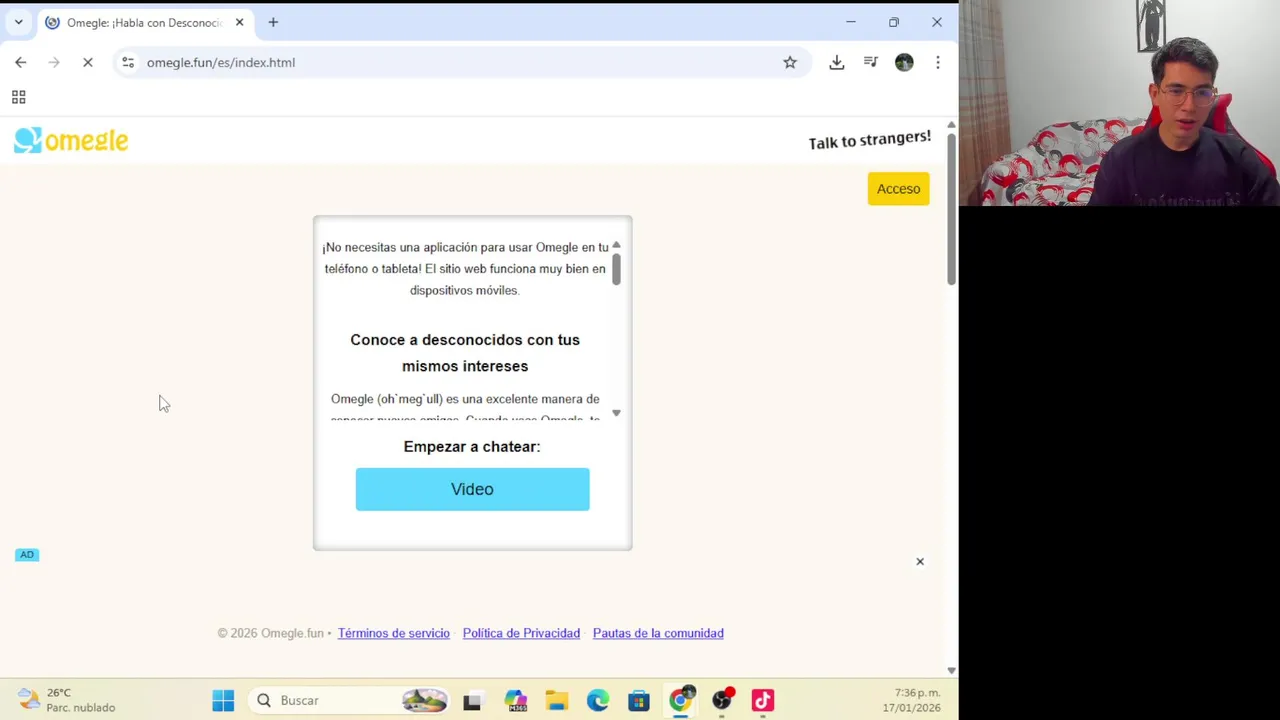
Task: Close the bottom ad banner
Action: 920,561
